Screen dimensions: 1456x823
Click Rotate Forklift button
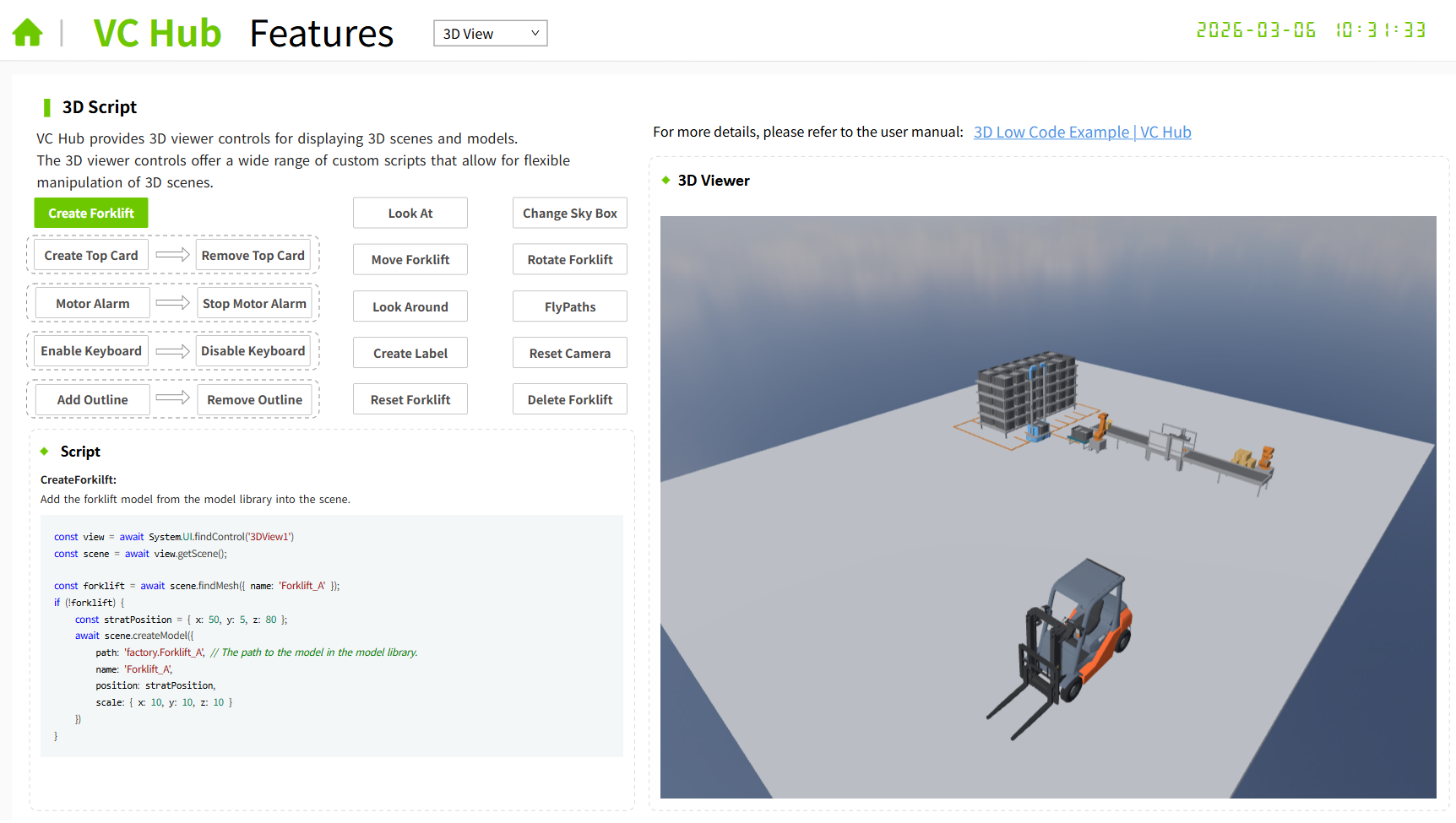coord(570,260)
